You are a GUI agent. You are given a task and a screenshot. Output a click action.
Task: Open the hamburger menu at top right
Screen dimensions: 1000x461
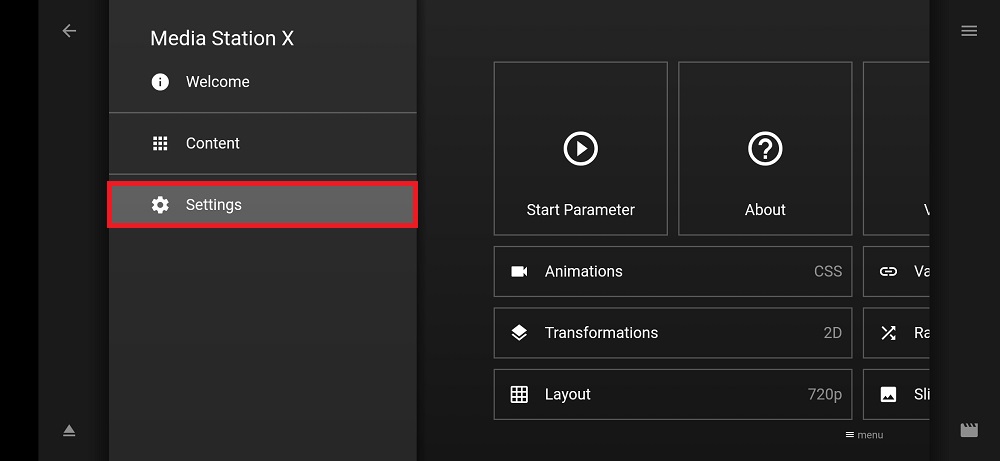tap(969, 31)
